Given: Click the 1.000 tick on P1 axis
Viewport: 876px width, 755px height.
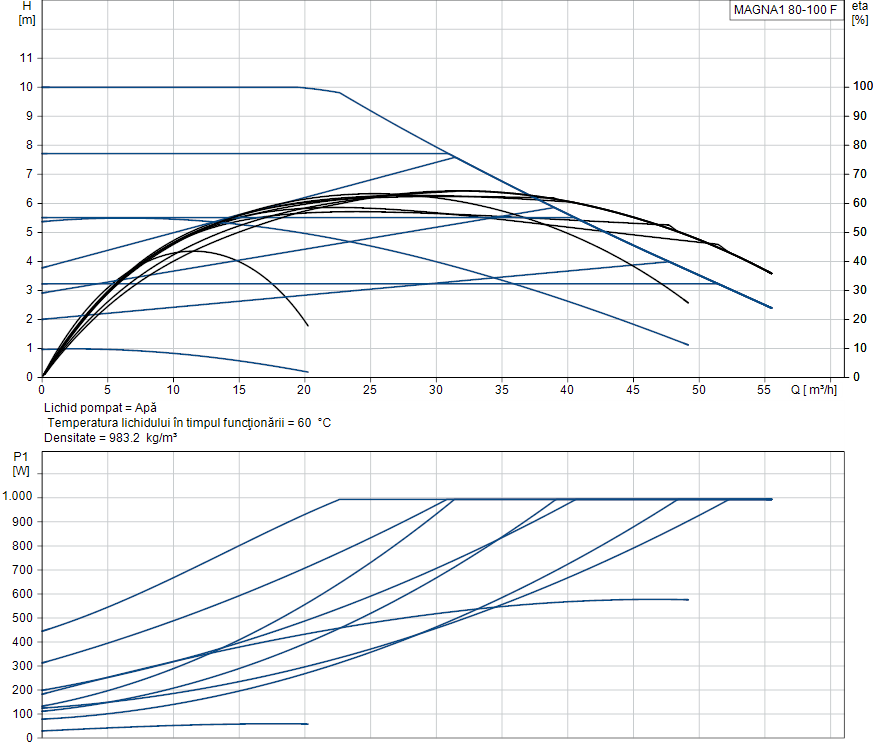Looking at the screenshot, I should point(18,497).
